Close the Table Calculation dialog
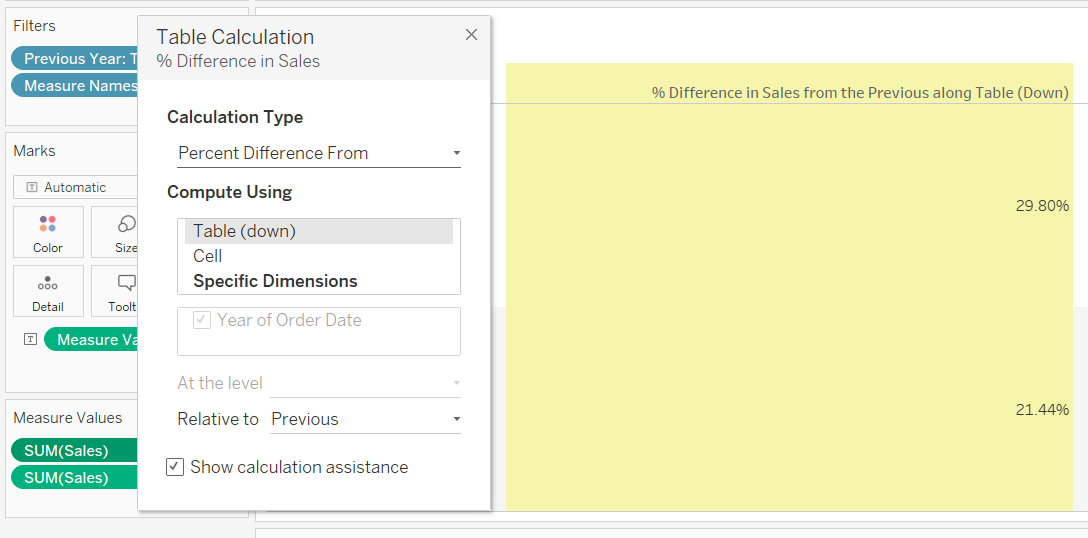Viewport: 1088px width, 538px height. pos(472,35)
